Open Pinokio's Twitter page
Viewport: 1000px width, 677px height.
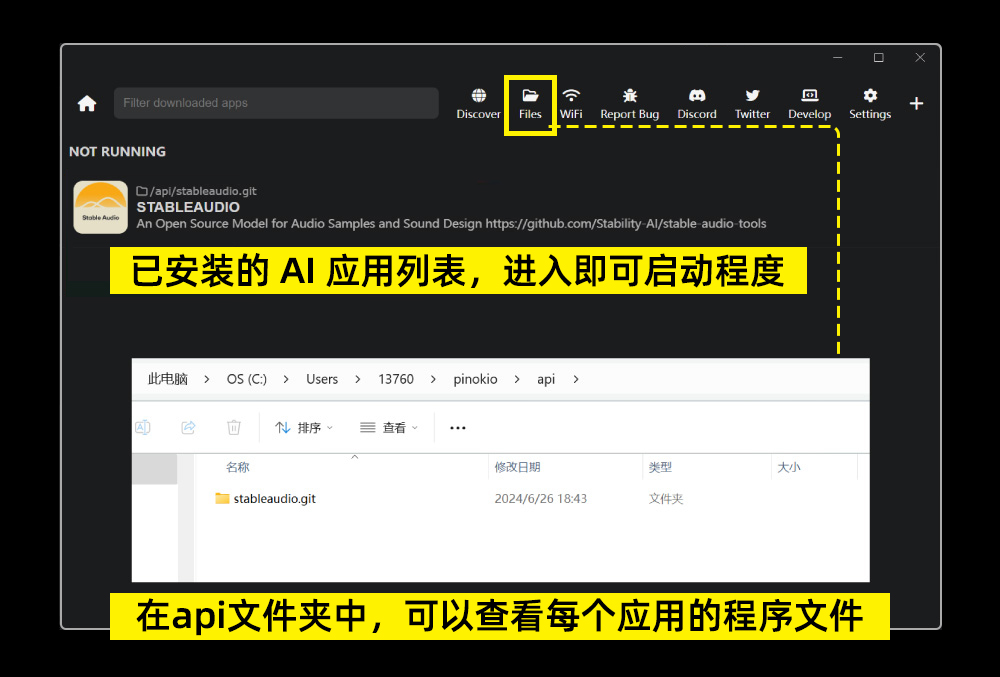752,97
